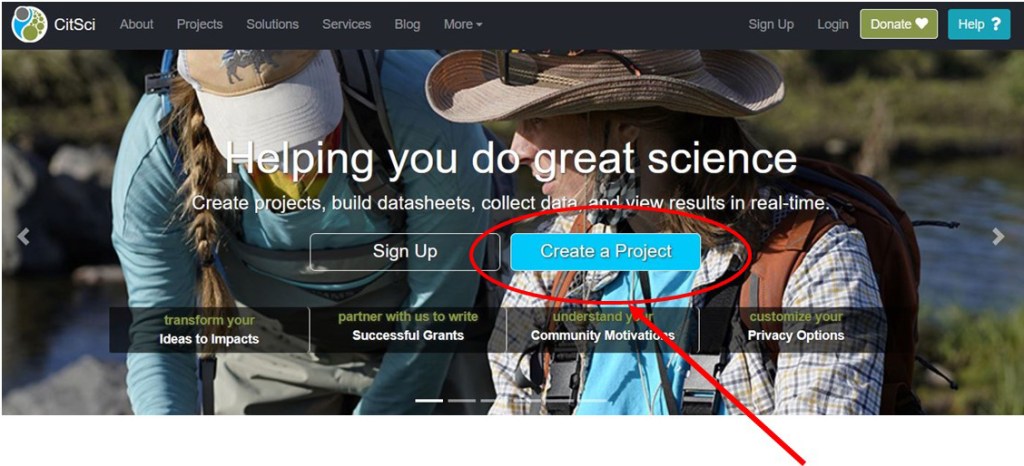
Task: Click the heart Donate button
Action: [899, 24]
